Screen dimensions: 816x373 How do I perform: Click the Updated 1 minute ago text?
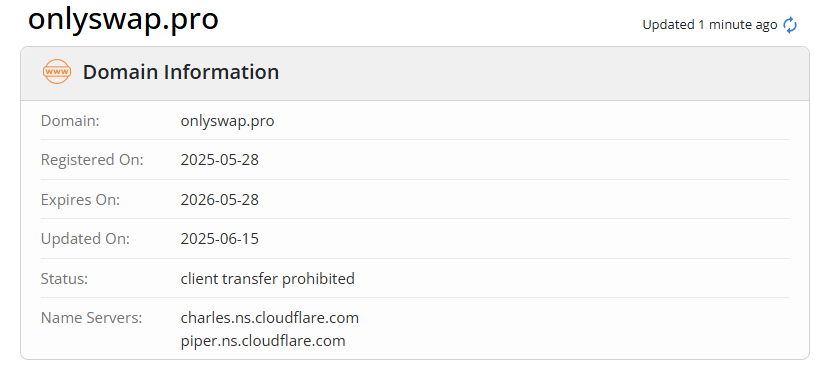tap(710, 25)
